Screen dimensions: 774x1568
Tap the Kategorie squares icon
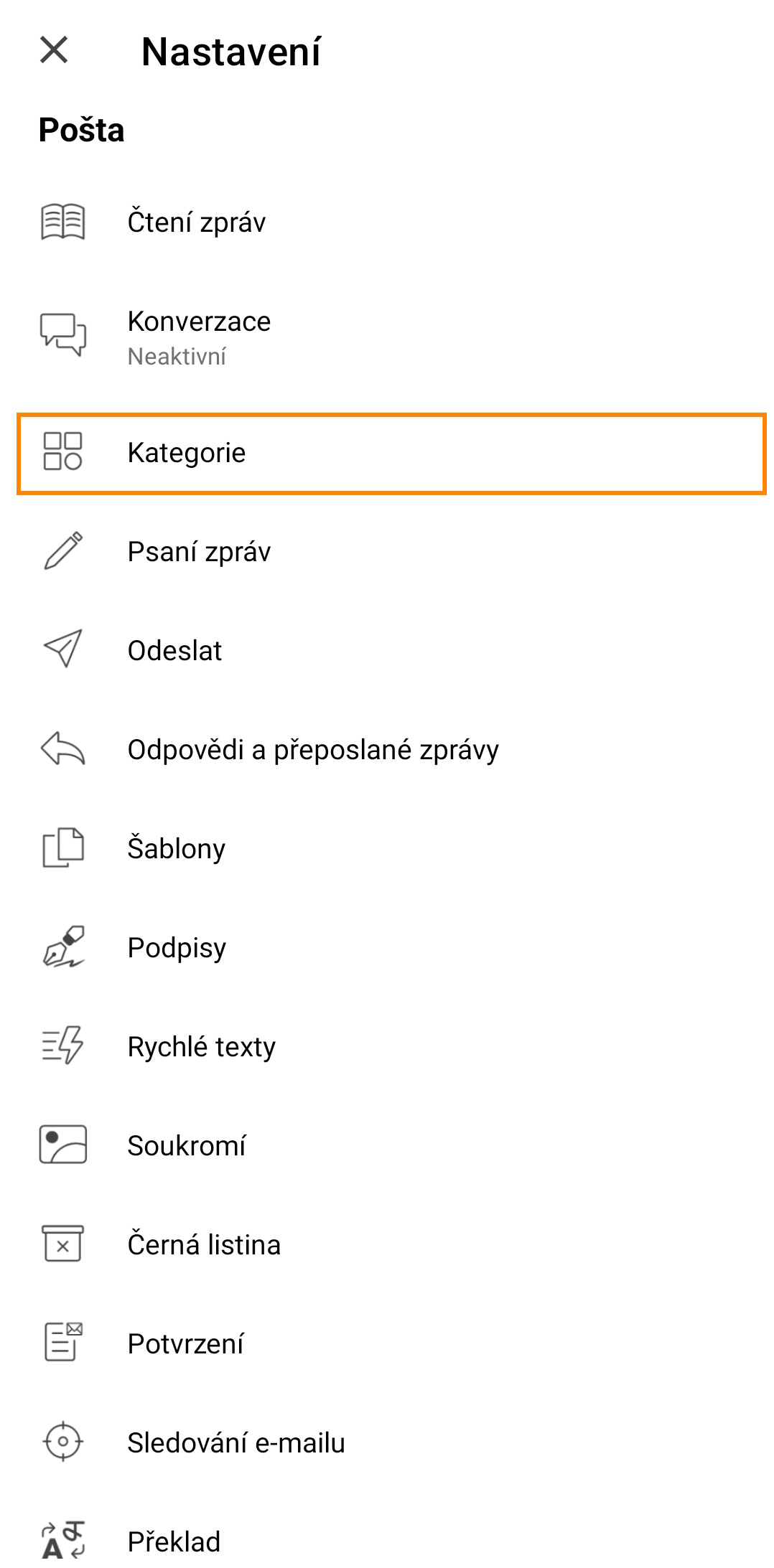click(x=63, y=451)
